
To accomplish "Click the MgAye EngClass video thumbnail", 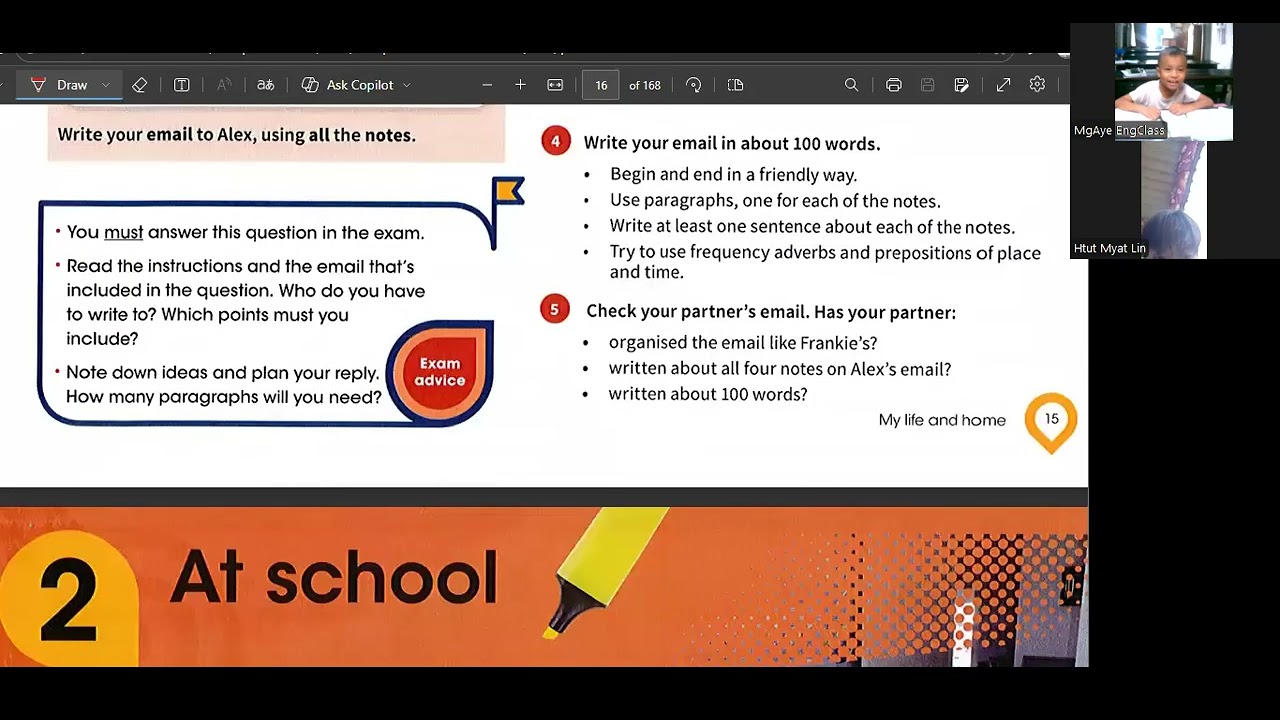I will tap(1174, 81).
